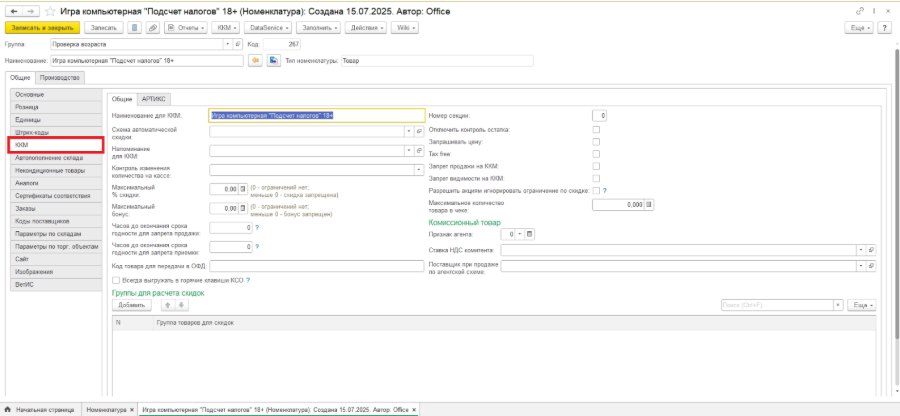Show help for Разрешить акциям игнорировать ограничение

pos(604,190)
